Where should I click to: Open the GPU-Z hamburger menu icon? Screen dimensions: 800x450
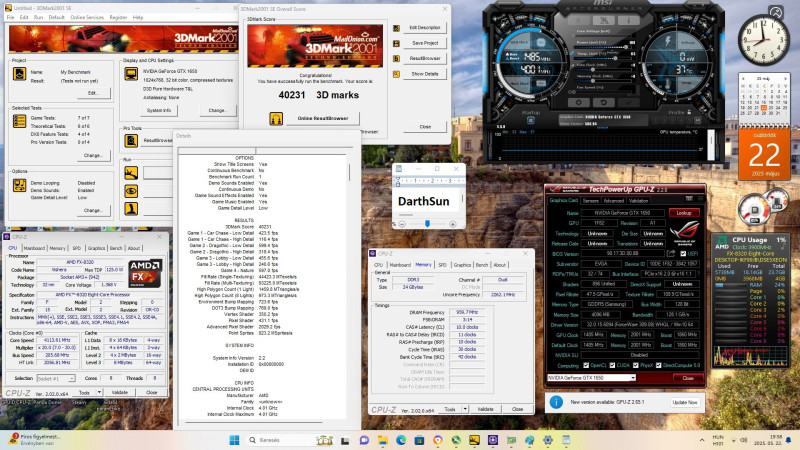pos(700,198)
